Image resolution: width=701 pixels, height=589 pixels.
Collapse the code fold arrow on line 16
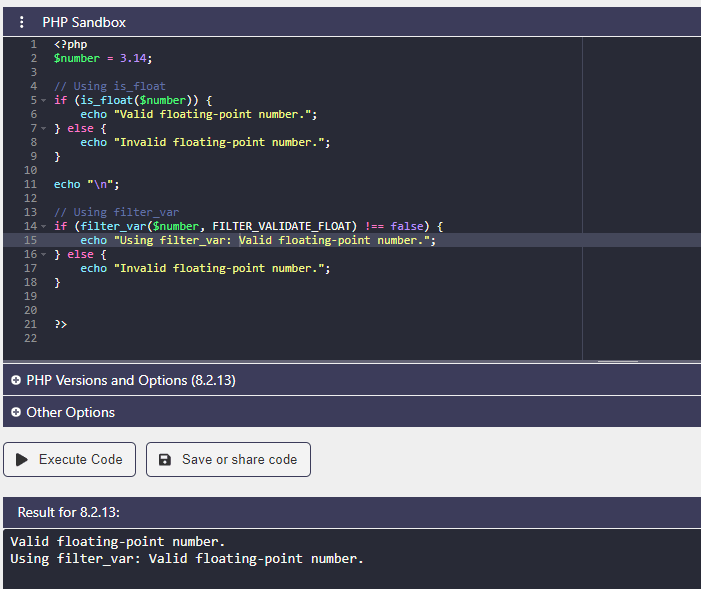coord(43,254)
